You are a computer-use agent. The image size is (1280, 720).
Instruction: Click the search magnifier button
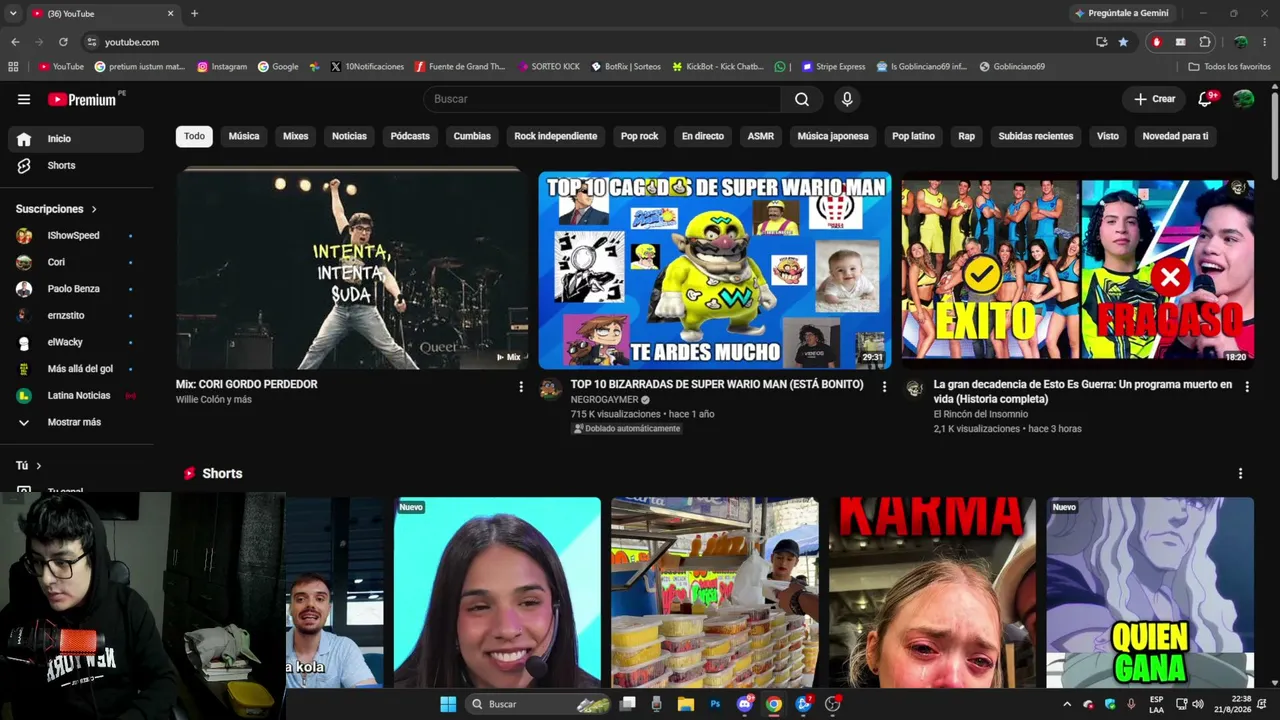[802, 99]
